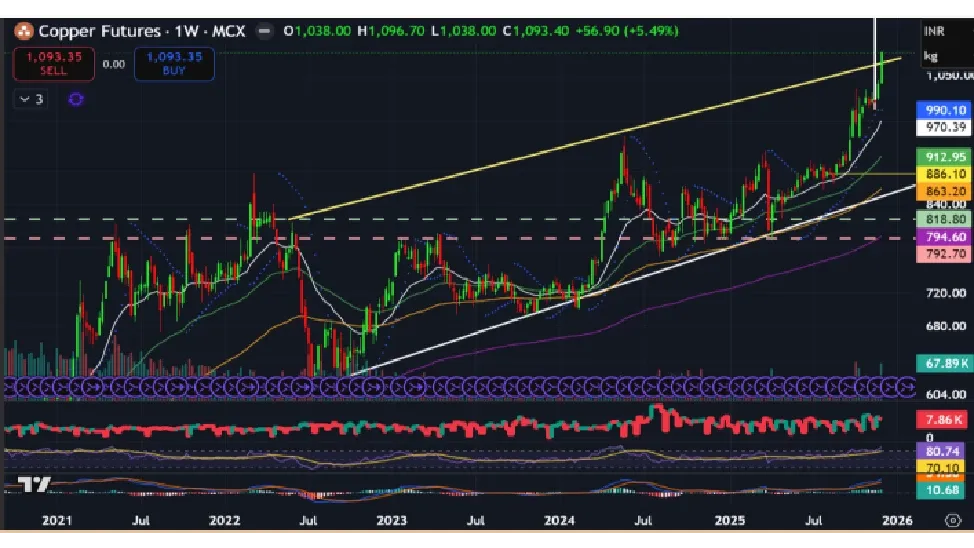Click the white 970.39 price label
The image size is (974, 548).
(943, 127)
